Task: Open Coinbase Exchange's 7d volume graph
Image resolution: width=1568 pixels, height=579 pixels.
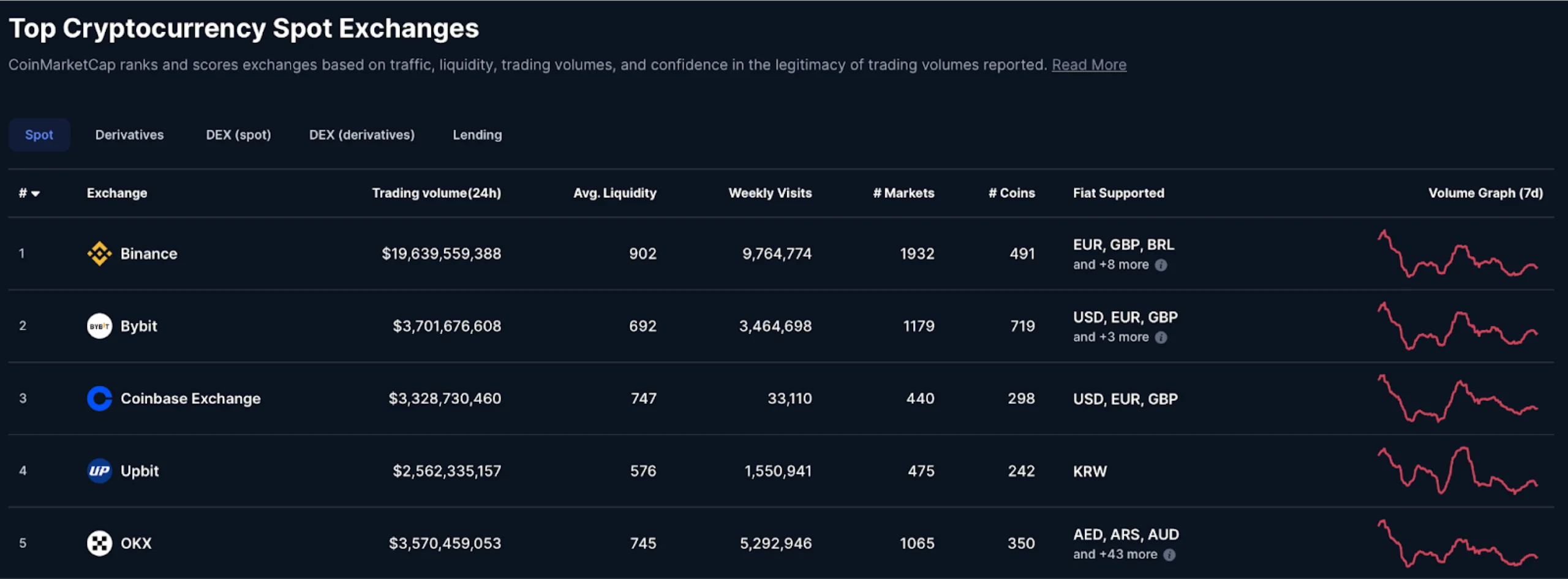Action: (x=1458, y=398)
